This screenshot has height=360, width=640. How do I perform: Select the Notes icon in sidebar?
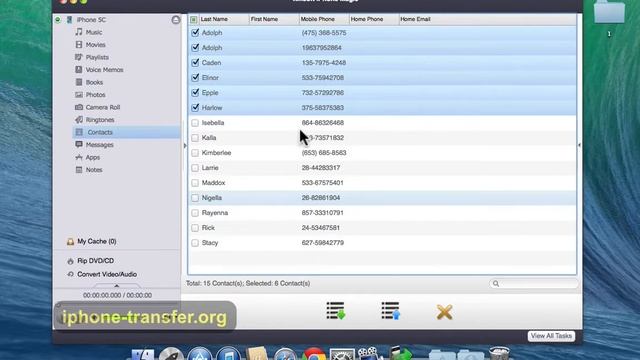pyautogui.click(x=79, y=170)
